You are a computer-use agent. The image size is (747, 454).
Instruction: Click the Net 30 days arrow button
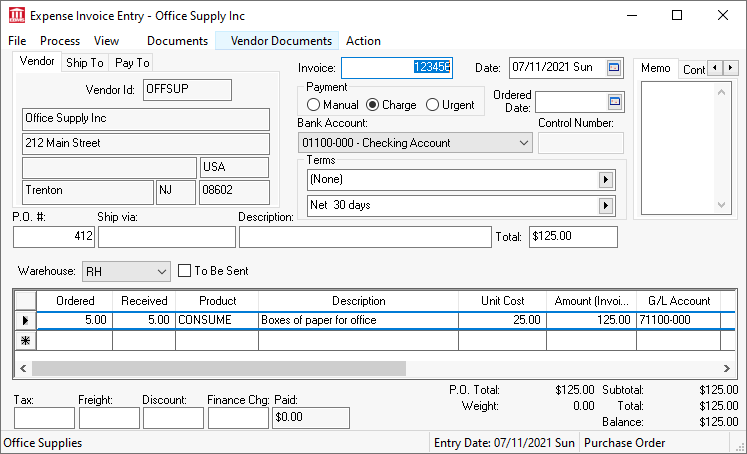605,205
